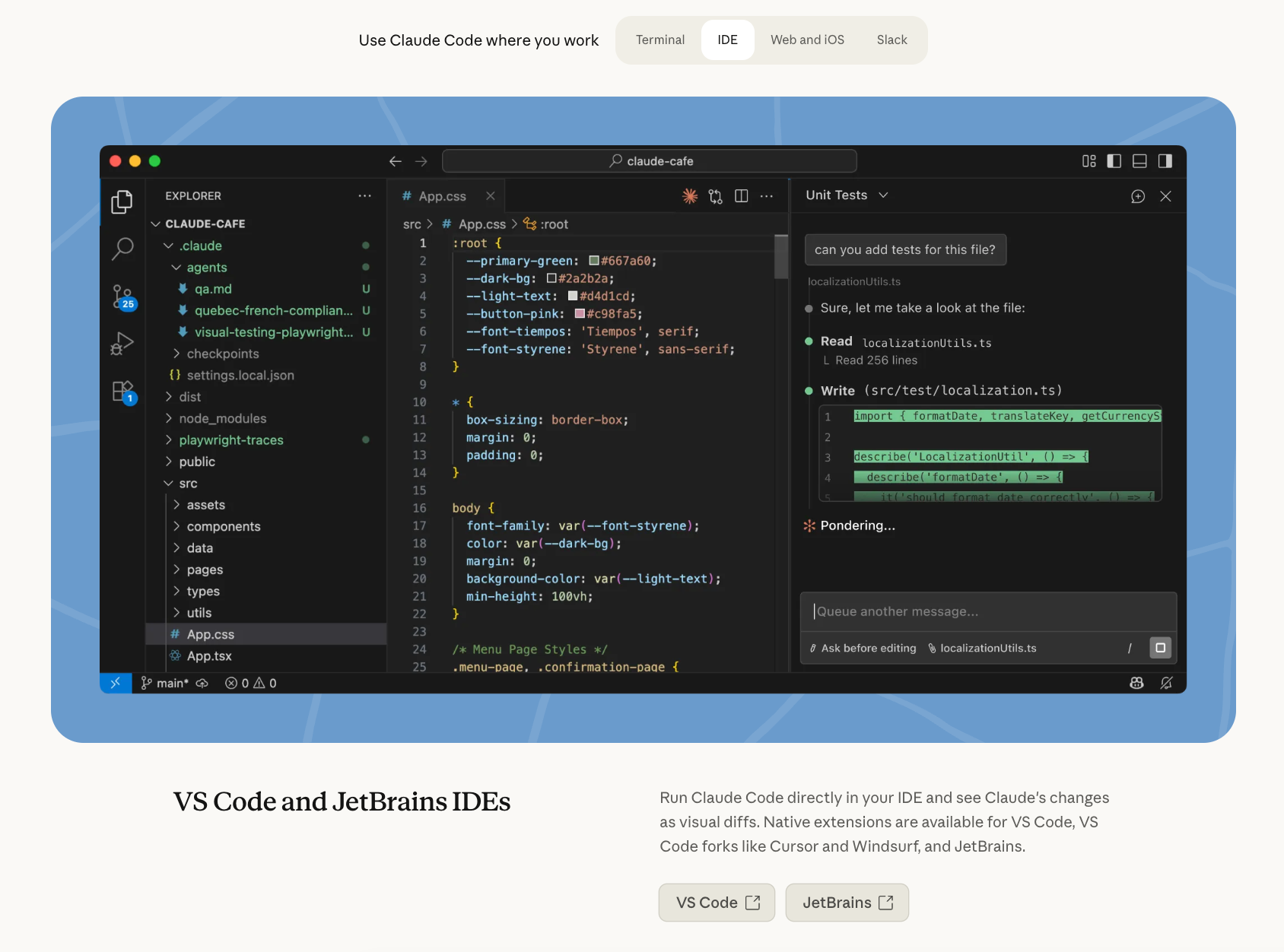Viewport: 1284px width, 952px height.
Task: Click the #667a60 primary-green color swatch
Action: click(x=594, y=261)
